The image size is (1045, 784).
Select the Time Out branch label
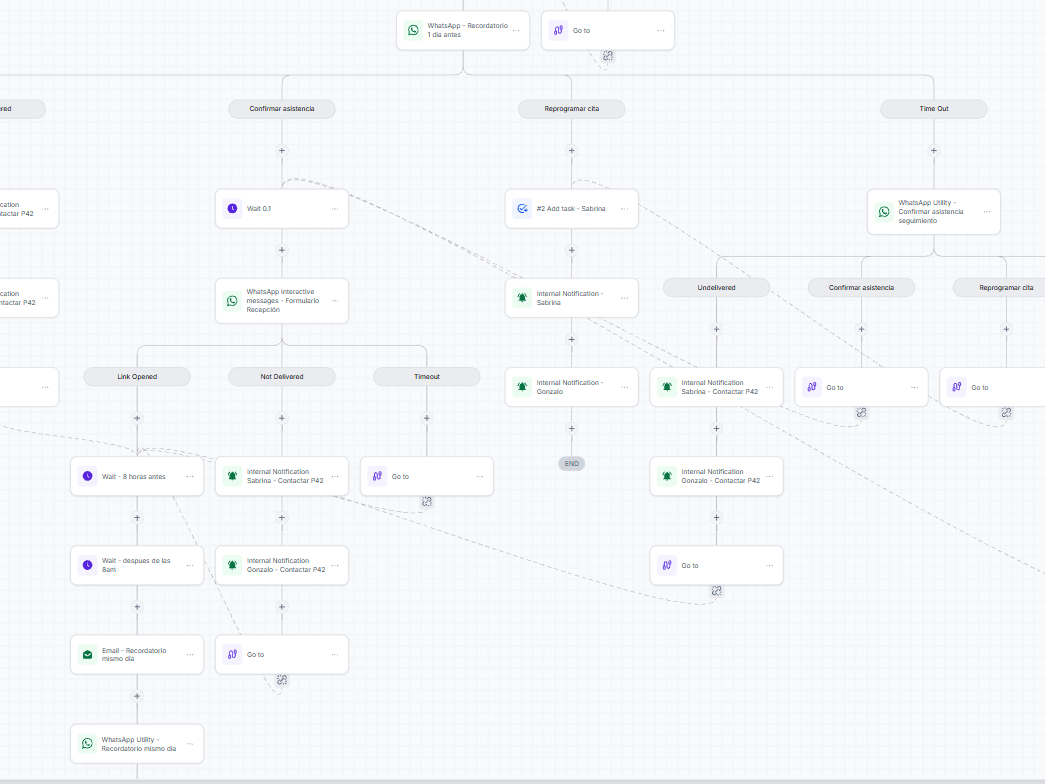[x=934, y=109]
